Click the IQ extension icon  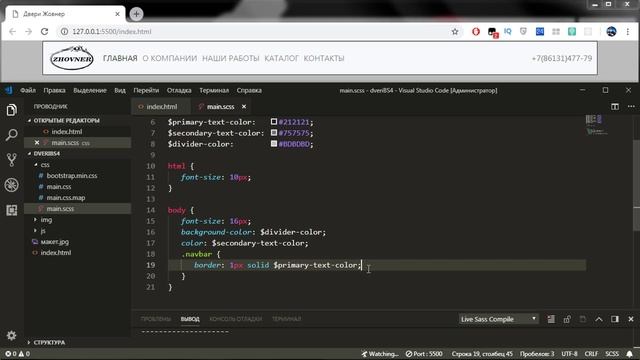(508, 31)
